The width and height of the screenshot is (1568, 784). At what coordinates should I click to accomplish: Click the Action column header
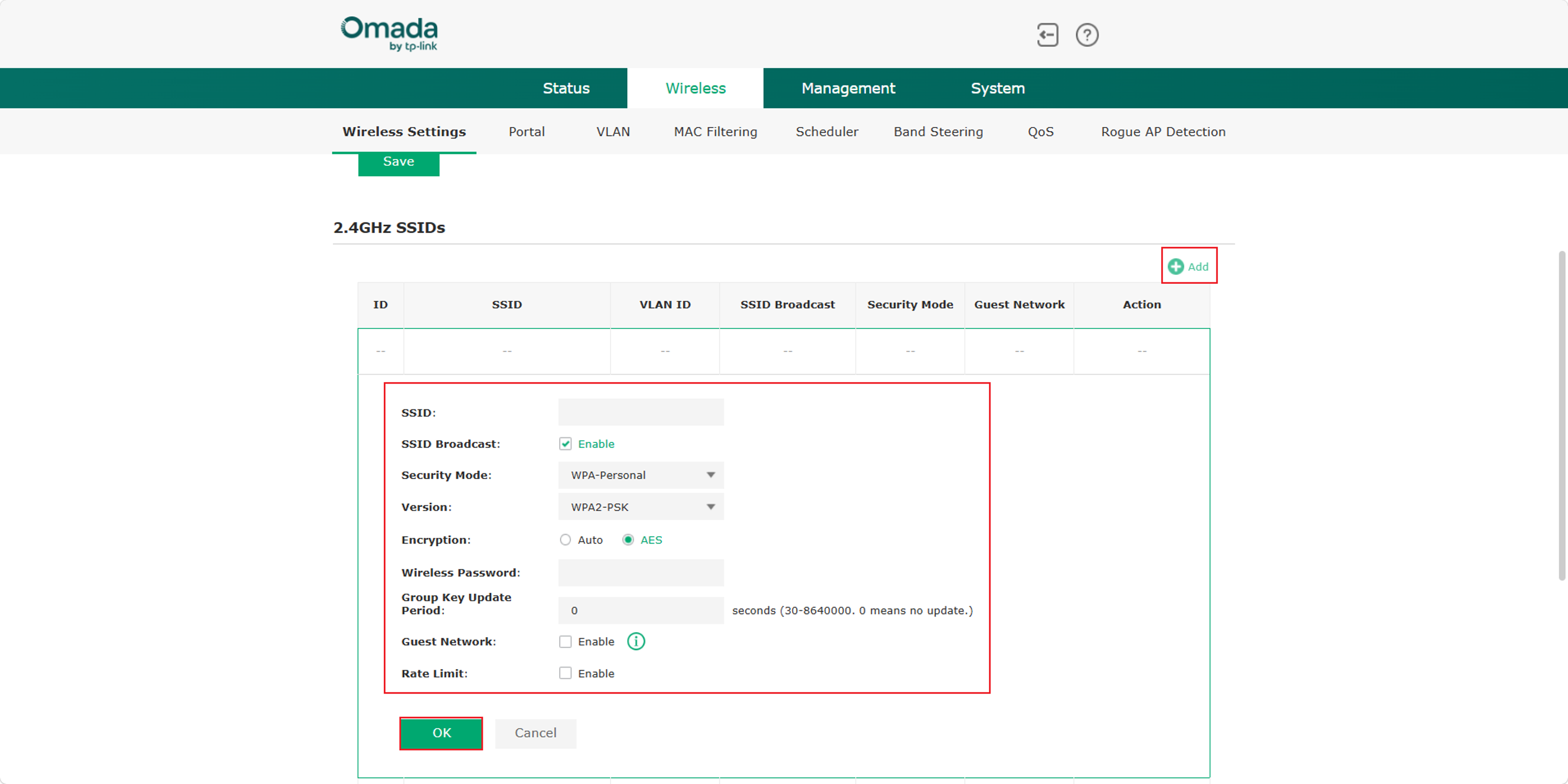pos(1142,304)
